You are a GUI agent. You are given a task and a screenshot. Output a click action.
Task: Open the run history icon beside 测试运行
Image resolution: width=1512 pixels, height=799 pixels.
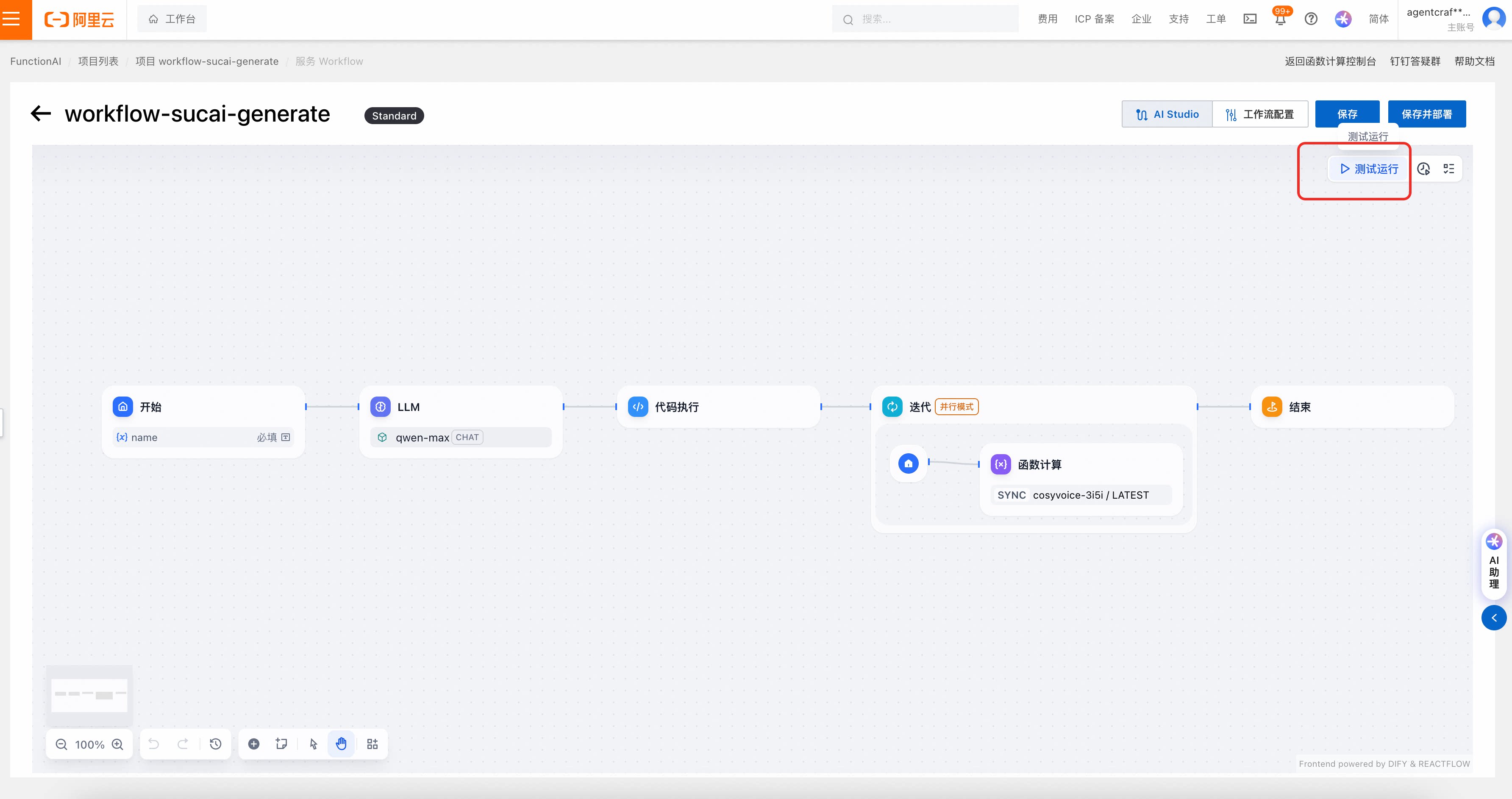1423,169
